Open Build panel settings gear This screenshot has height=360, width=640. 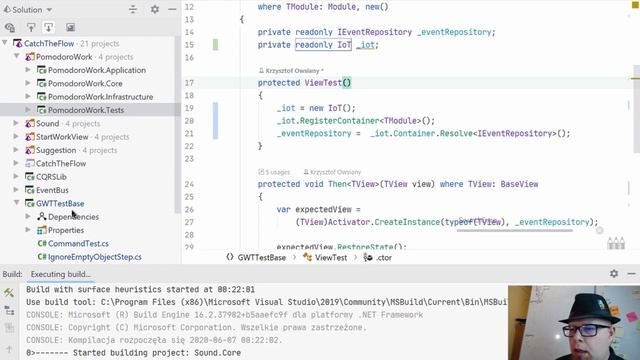[614, 273]
